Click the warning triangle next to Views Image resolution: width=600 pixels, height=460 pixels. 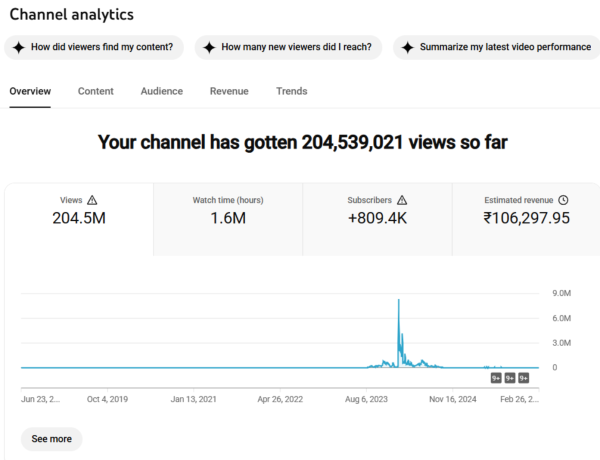point(93,200)
